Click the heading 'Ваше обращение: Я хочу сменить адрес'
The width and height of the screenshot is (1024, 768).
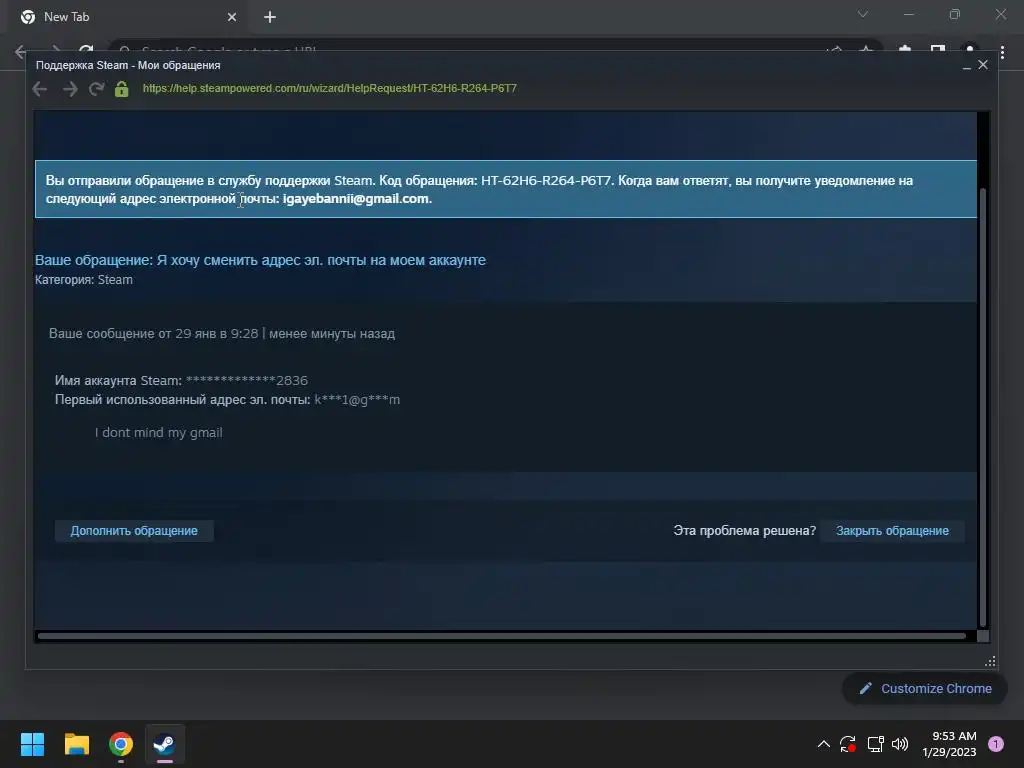[260, 260]
